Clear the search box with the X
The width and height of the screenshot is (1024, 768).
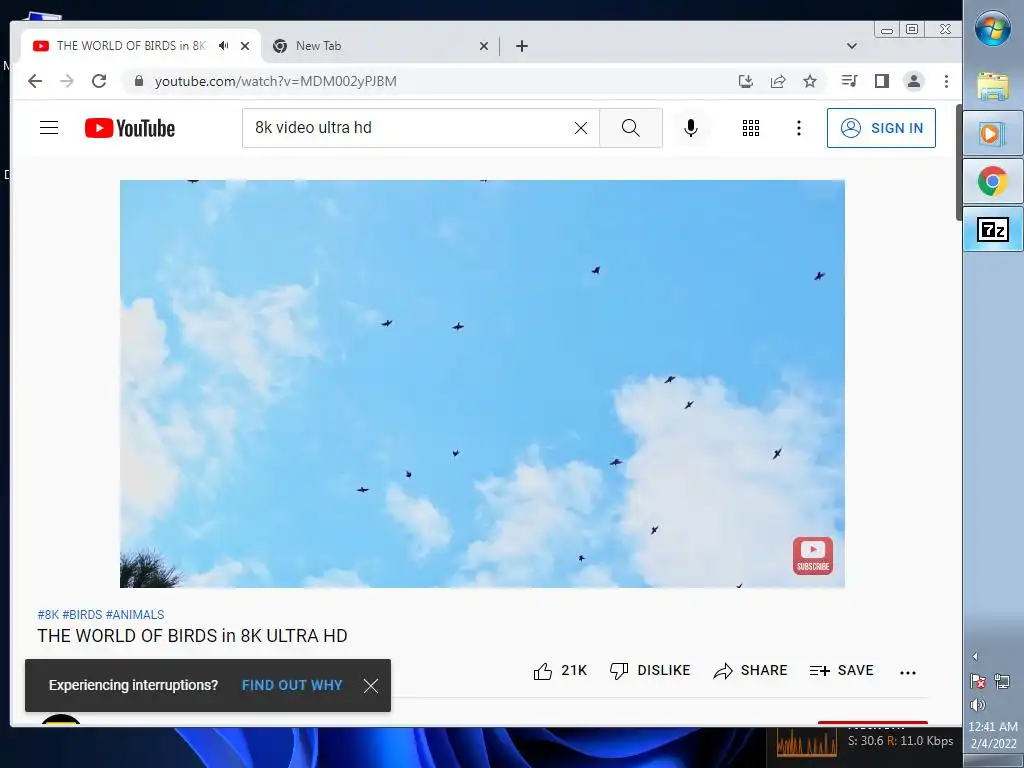(x=581, y=128)
